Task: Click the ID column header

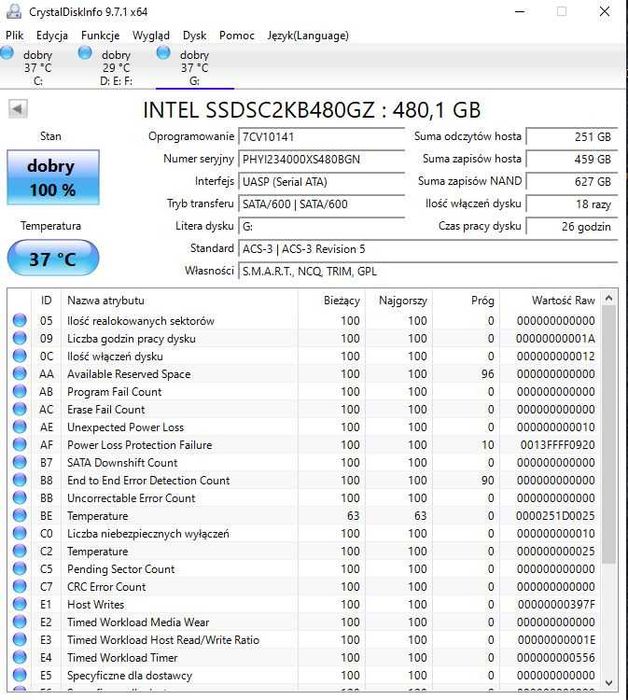Action: pyautogui.click(x=46, y=300)
